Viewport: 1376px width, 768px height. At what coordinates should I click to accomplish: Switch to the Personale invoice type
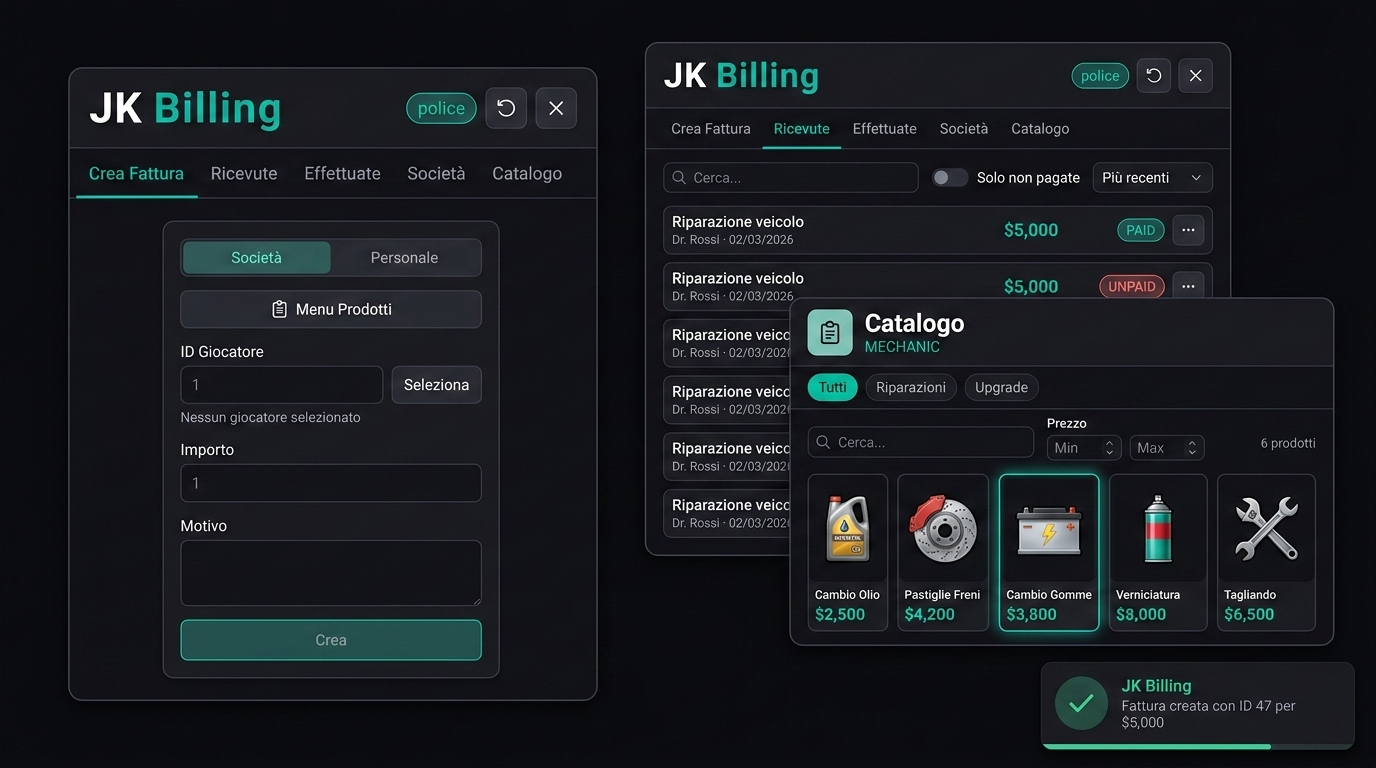click(404, 257)
